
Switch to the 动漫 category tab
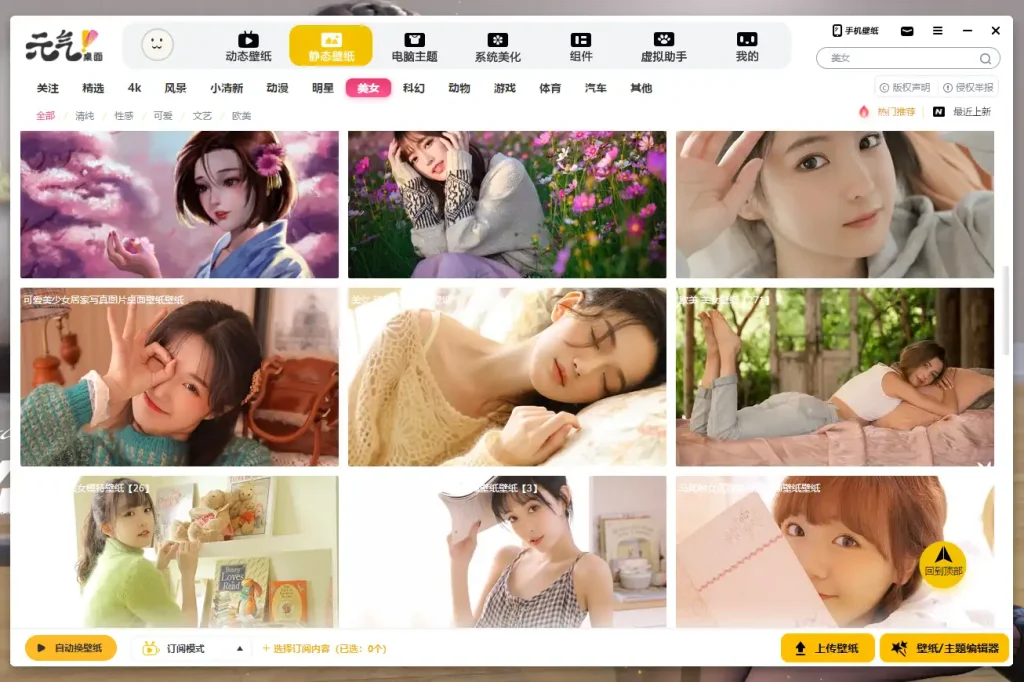click(277, 88)
